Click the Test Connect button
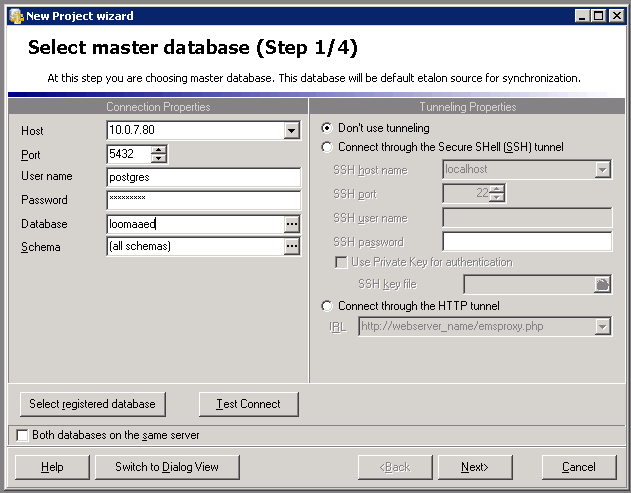Image resolution: width=631 pixels, height=493 pixels. 249,404
